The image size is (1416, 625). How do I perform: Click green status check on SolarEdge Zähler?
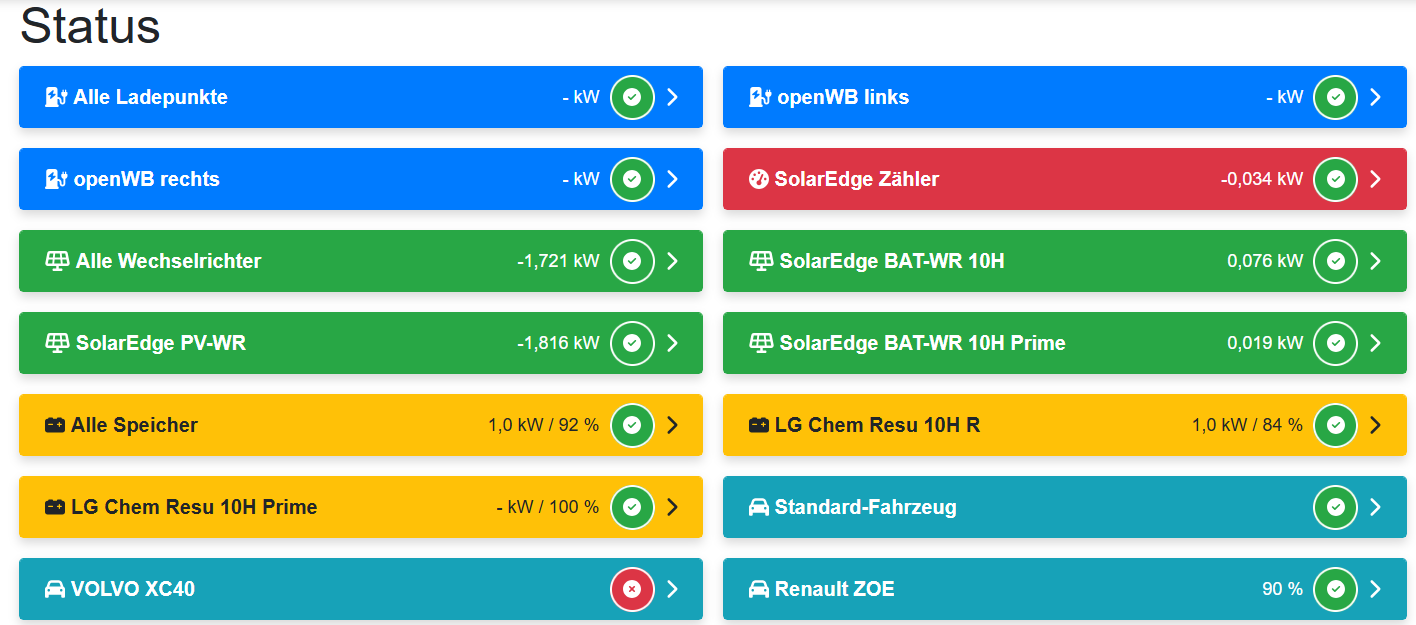click(1335, 179)
